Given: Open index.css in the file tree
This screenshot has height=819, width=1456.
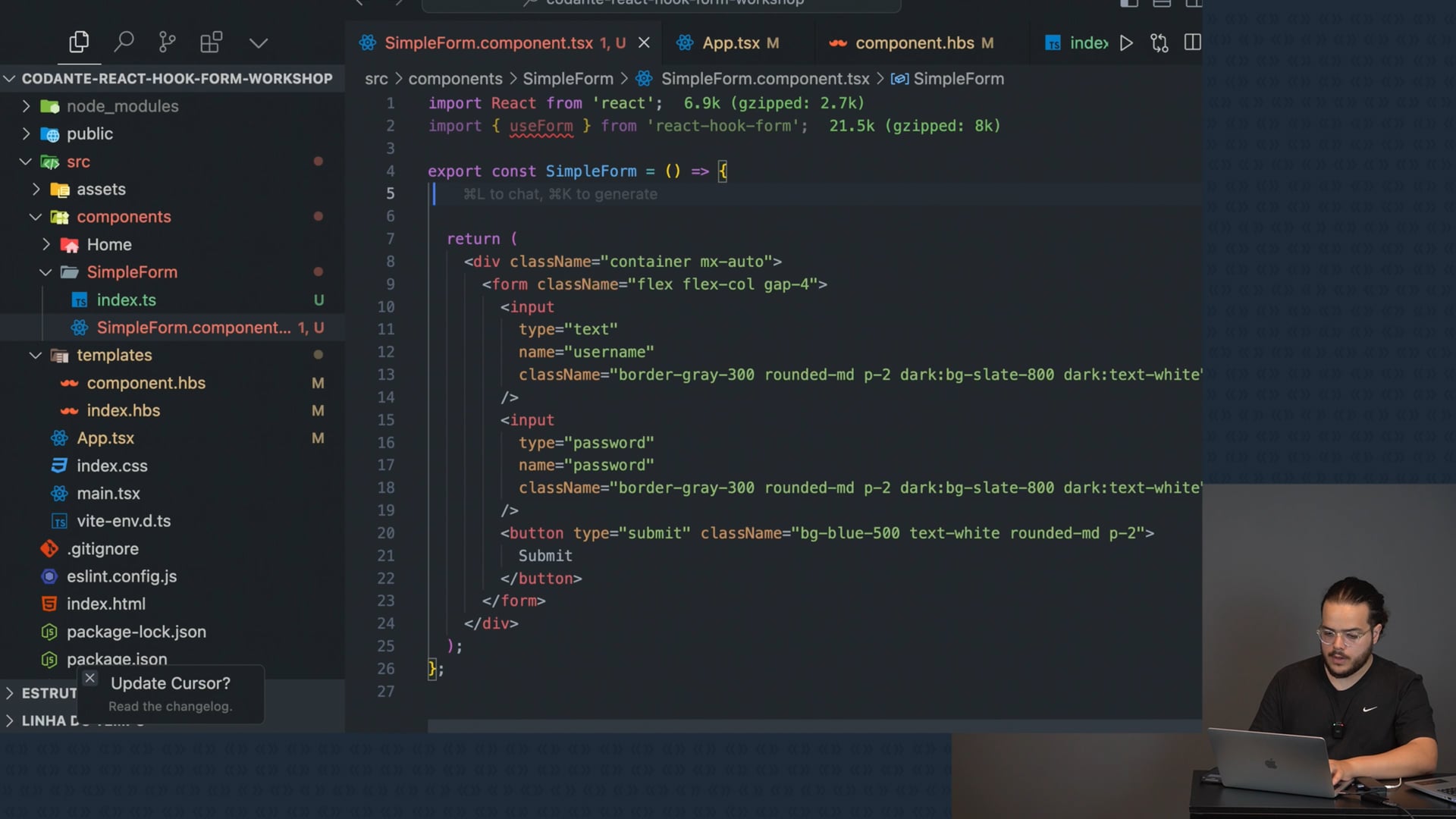Looking at the screenshot, I should pyautogui.click(x=111, y=466).
